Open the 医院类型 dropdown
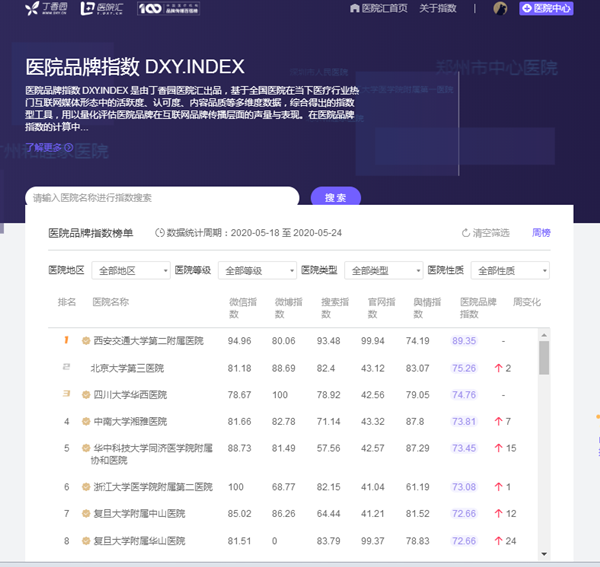The height and width of the screenshot is (567, 600). click(x=383, y=270)
